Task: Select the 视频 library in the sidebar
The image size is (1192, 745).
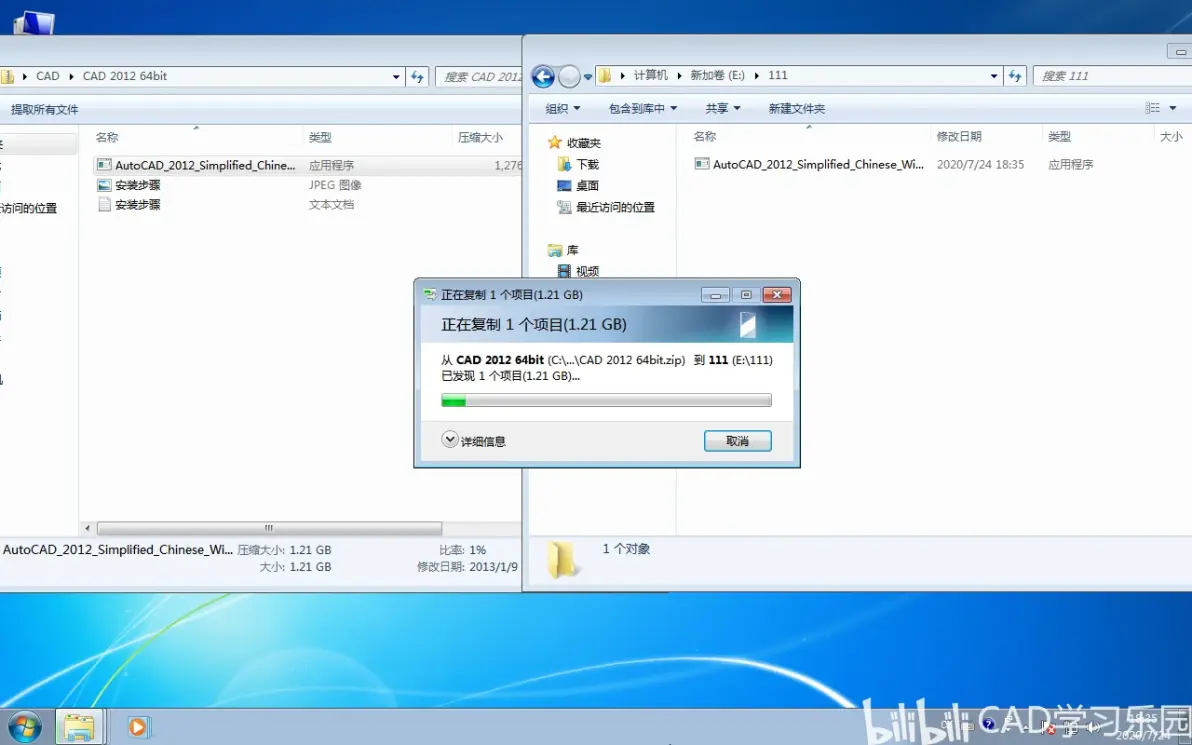Action: pyautogui.click(x=588, y=271)
